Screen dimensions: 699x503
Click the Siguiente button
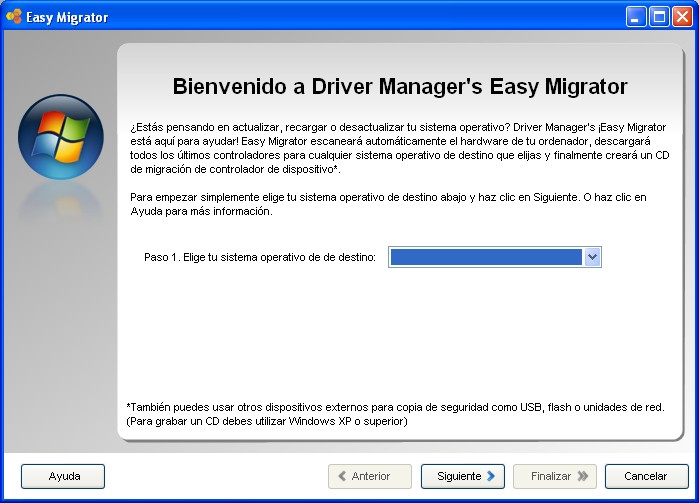(x=463, y=476)
